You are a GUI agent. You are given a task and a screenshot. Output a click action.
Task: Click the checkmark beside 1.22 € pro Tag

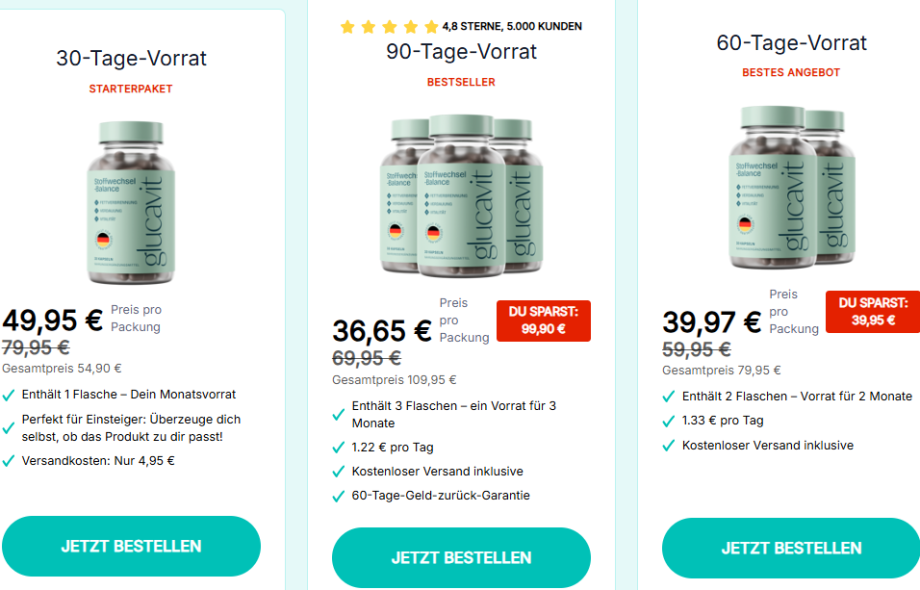[339, 448]
